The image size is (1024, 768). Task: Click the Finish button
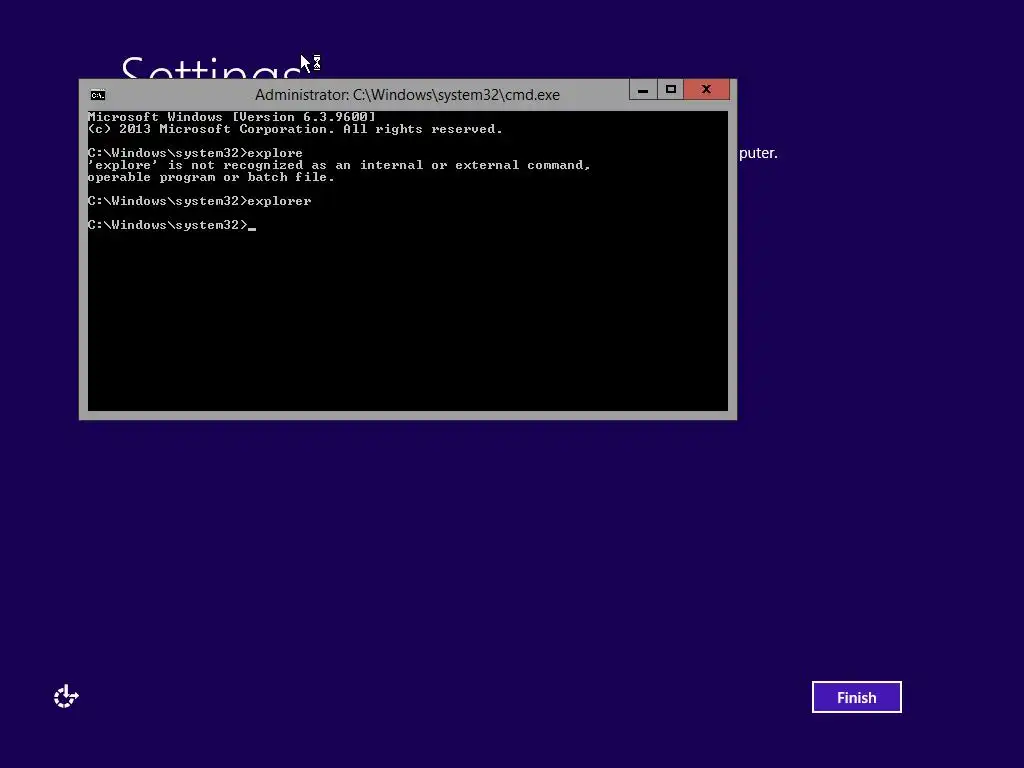click(x=856, y=697)
